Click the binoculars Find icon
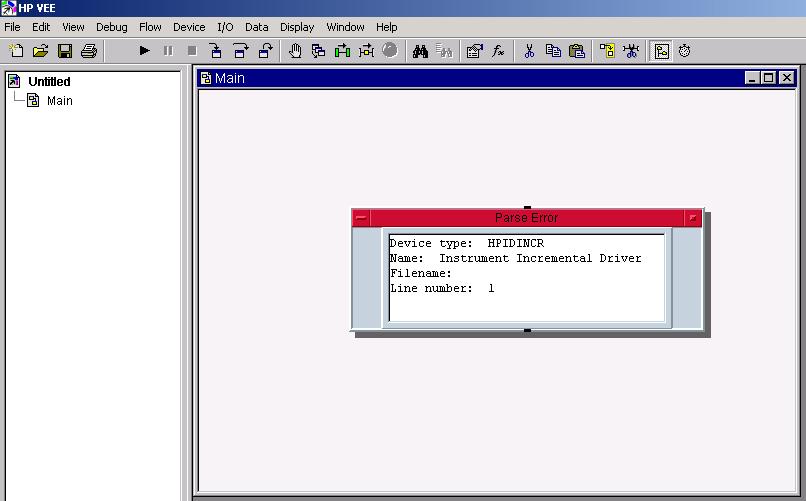 [x=421, y=51]
